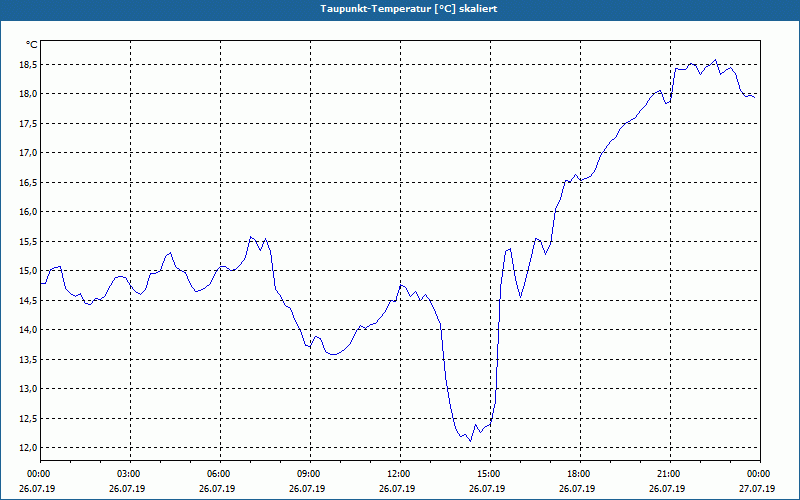This screenshot has width=800, height=500.
Task: Select the 13,0 y-axis label
Action: pos(29,389)
